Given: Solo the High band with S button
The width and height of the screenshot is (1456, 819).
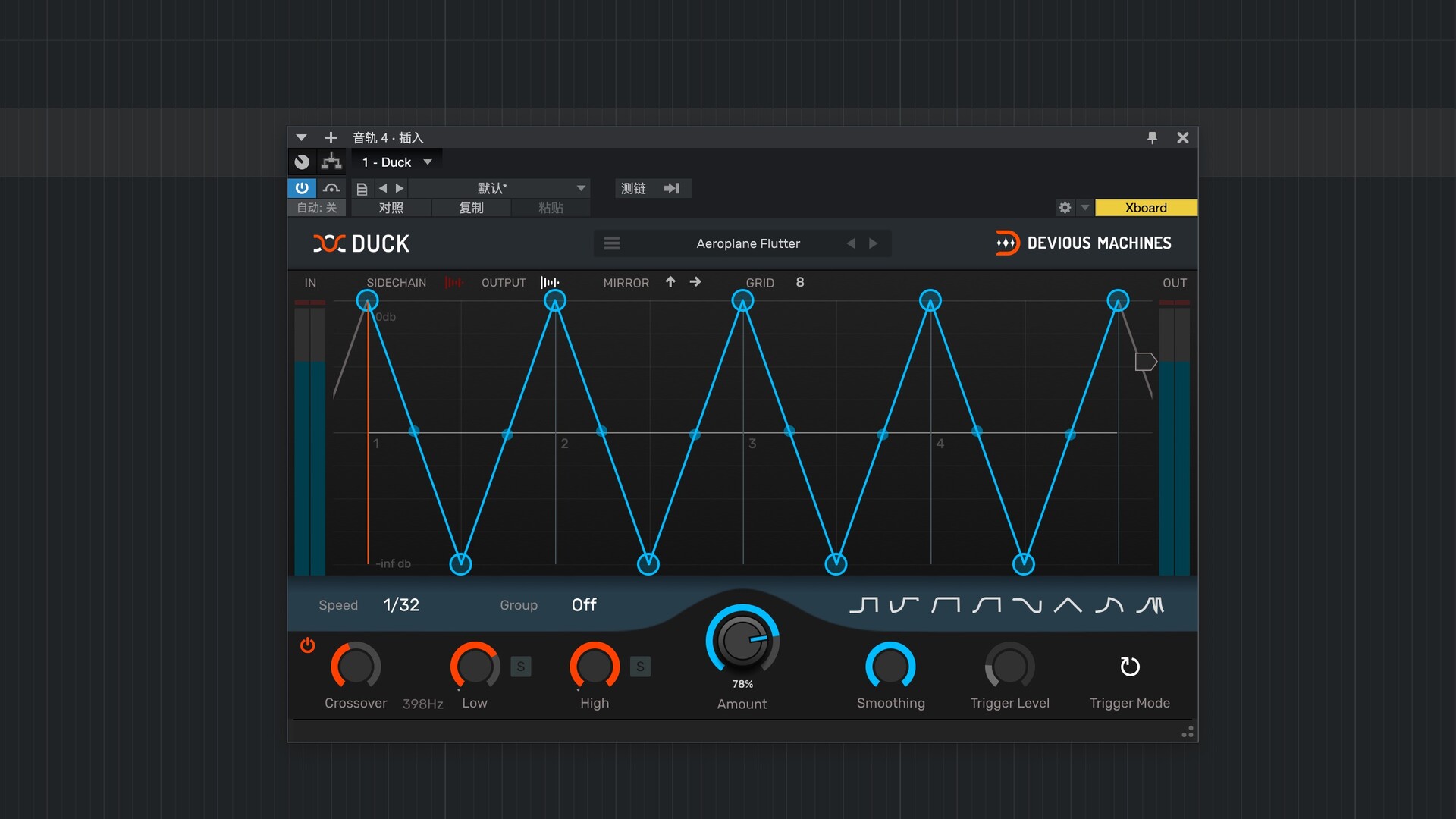Looking at the screenshot, I should (x=640, y=667).
